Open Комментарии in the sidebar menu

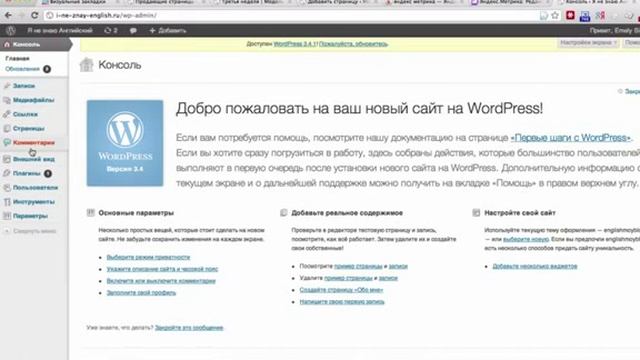pos(34,142)
